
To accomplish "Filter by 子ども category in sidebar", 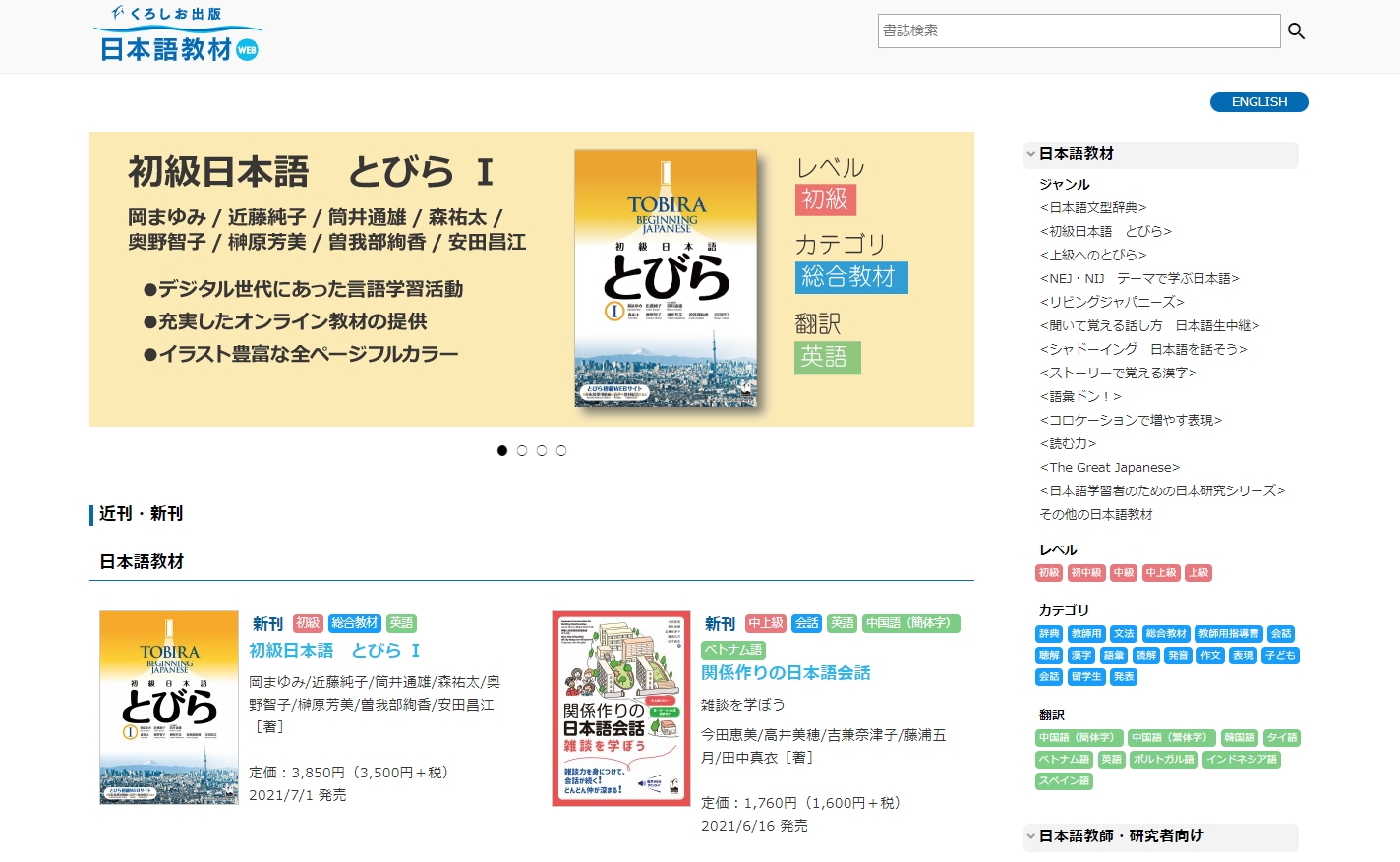I will [1280, 656].
